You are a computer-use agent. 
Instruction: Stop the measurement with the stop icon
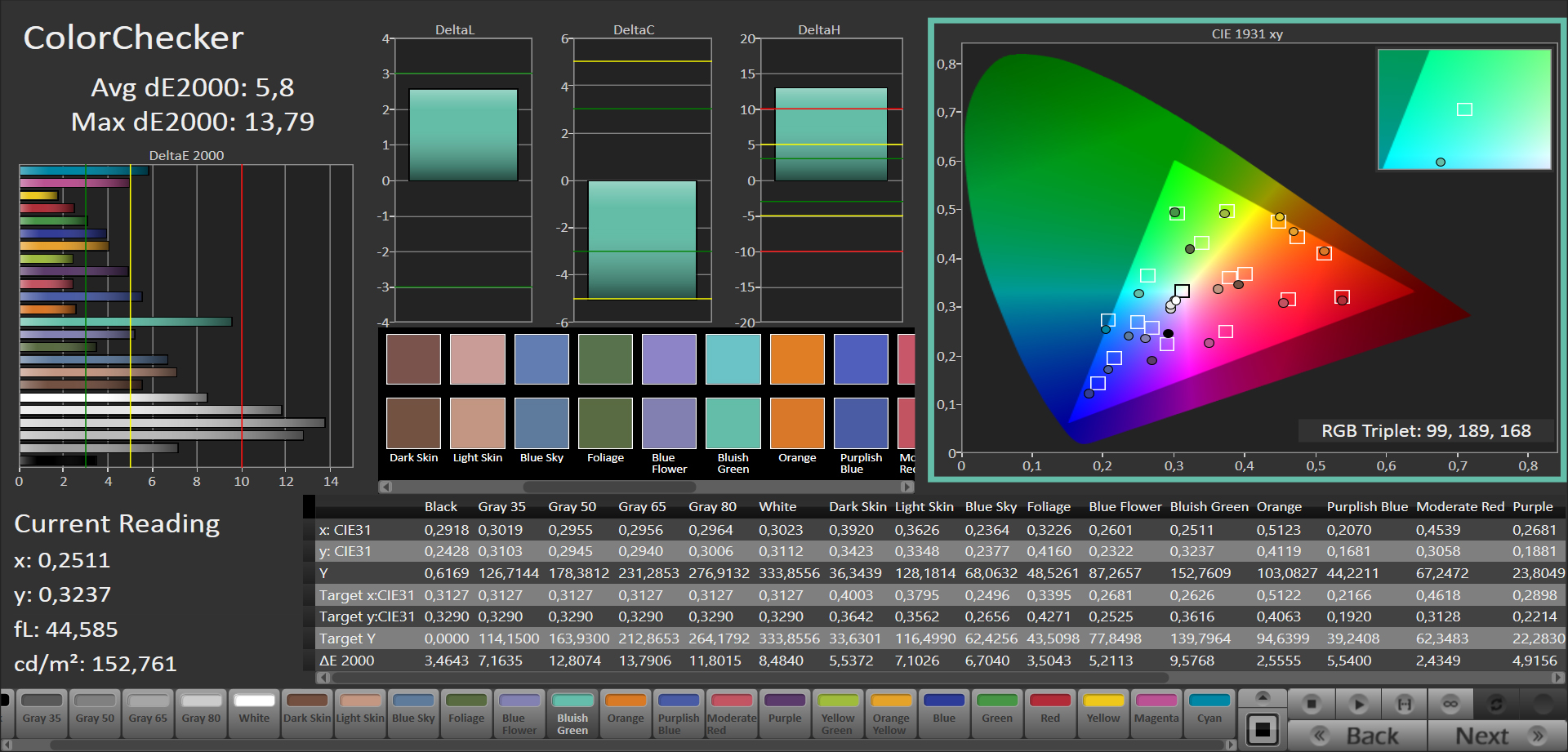1312,703
